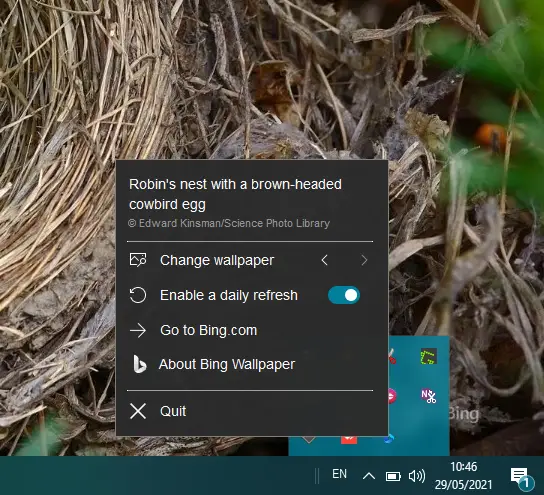Screen dimensions: 544x495
Task: Open the OneNote clipping tool tray icon
Action: coord(428,396)
